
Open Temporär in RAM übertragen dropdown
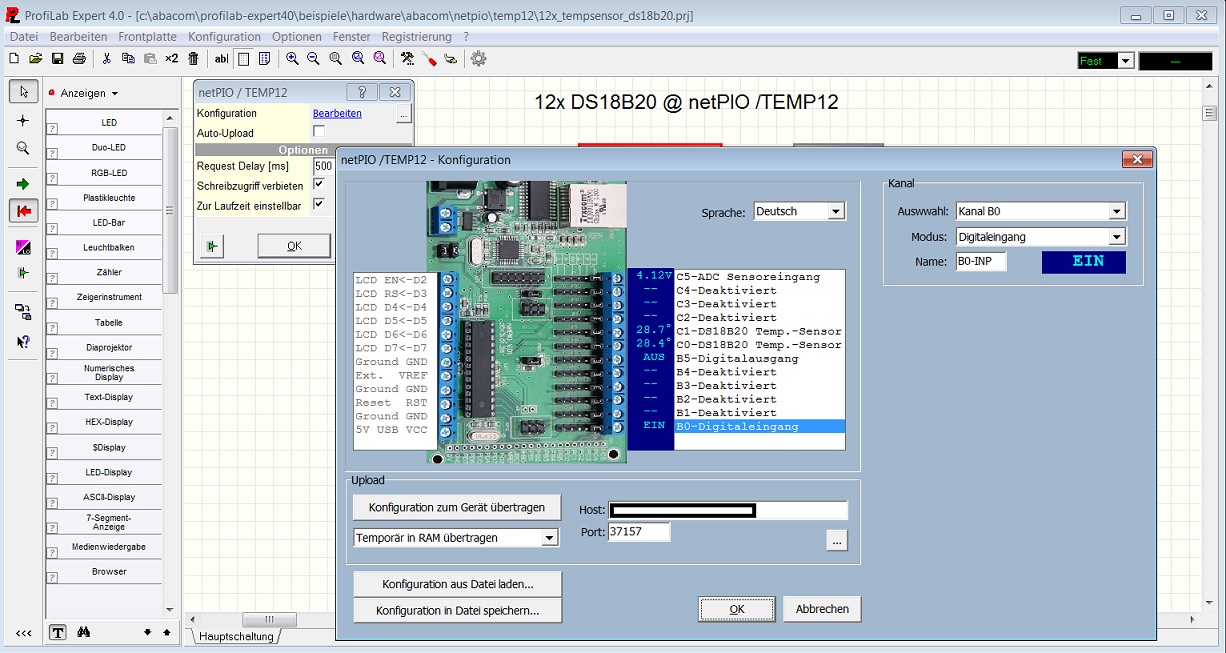pyautogui.click(x=549, y=538)
